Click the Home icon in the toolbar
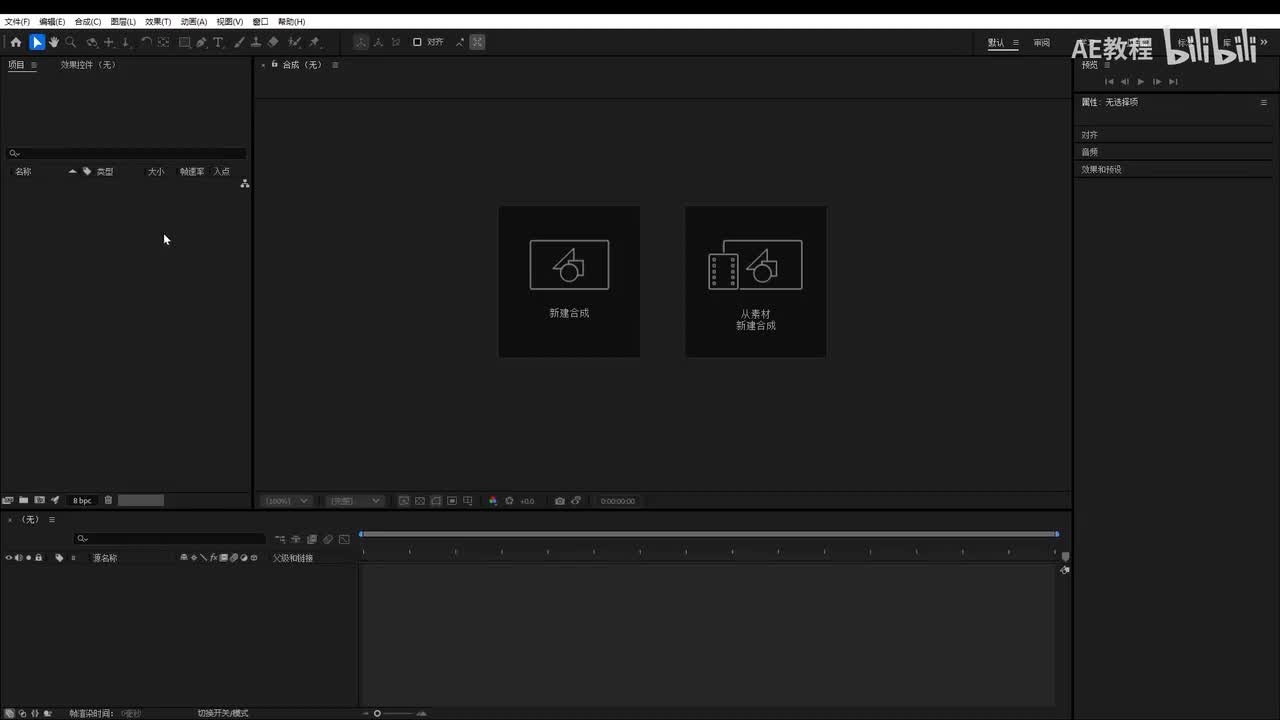 click(16, 42)
